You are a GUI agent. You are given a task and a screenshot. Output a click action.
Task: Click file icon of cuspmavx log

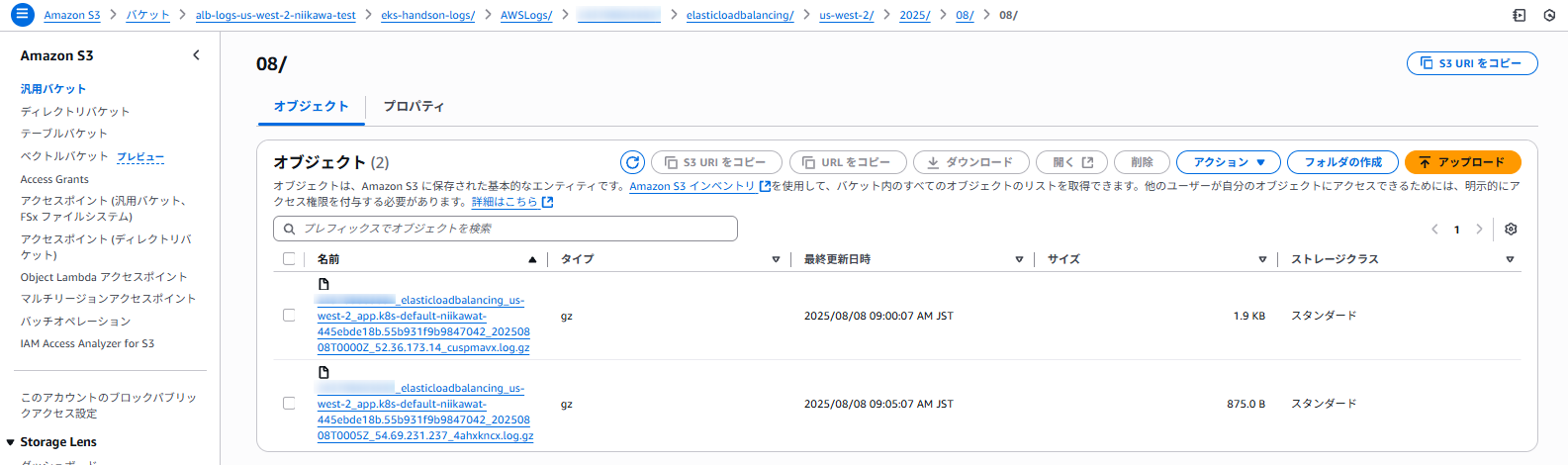(x=323, y=284)
